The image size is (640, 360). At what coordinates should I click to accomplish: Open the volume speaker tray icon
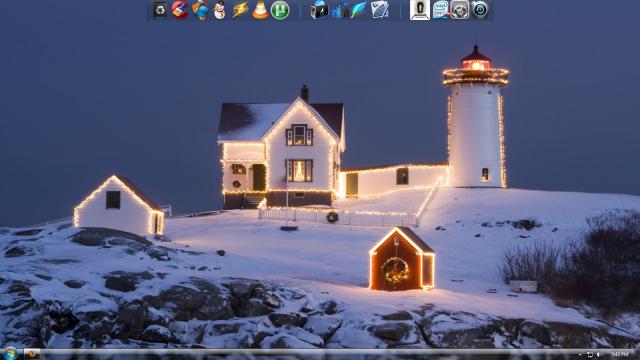(x=598, y=354)
